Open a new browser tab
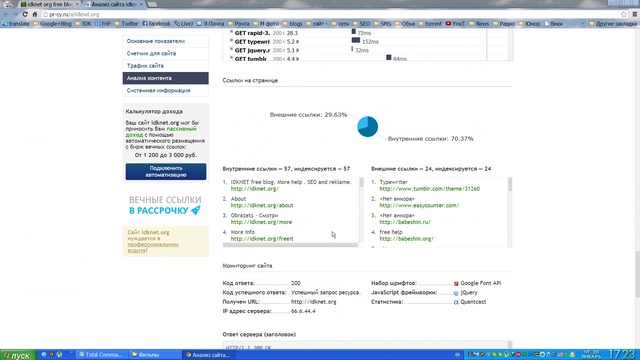The image size is (640, 360). point(152,4)
